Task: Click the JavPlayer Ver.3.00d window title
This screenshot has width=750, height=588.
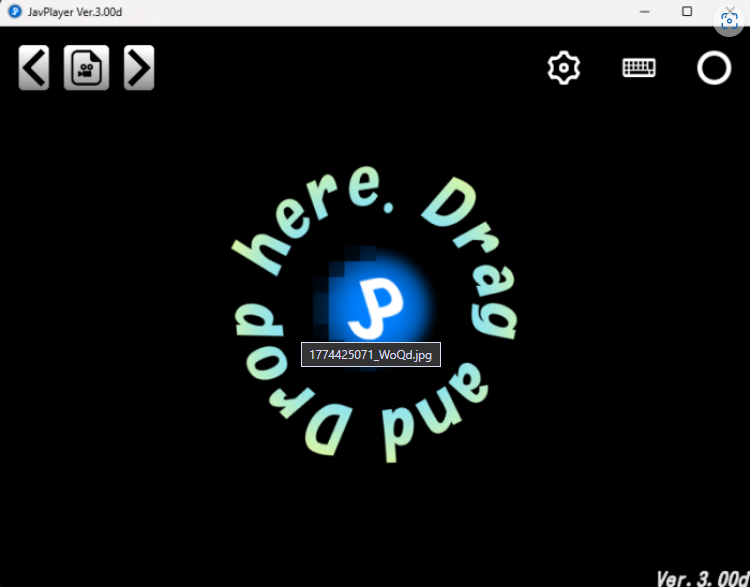Action: click(71, 12)
